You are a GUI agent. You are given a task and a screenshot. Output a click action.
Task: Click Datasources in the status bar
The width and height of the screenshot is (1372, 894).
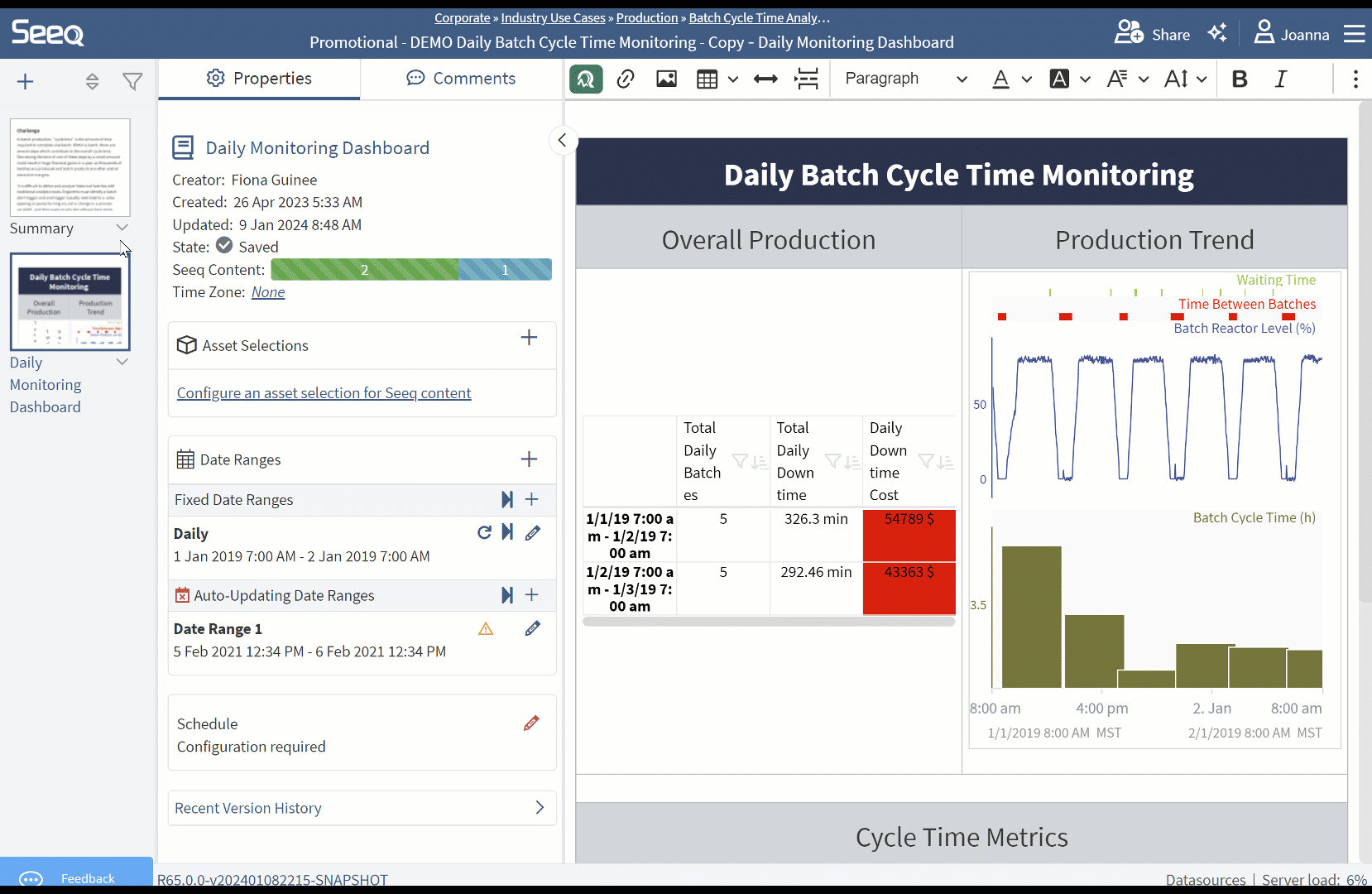[x=1206, y=880]
